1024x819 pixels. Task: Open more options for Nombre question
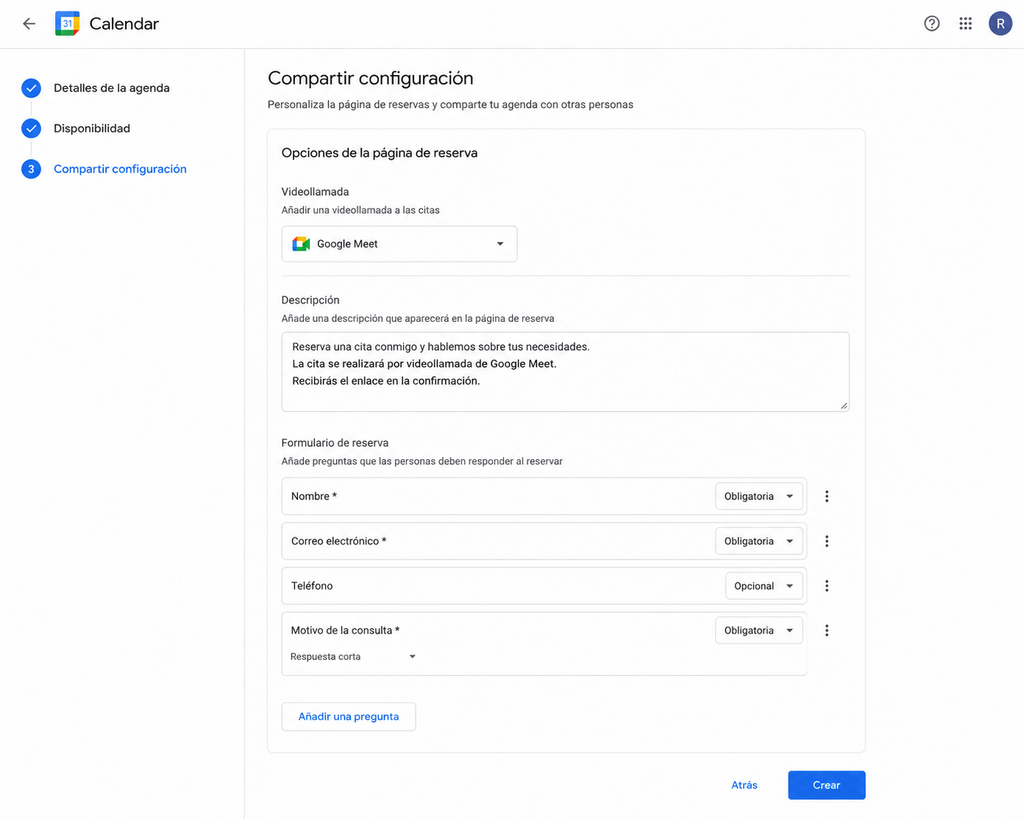[x=826, y=496]
